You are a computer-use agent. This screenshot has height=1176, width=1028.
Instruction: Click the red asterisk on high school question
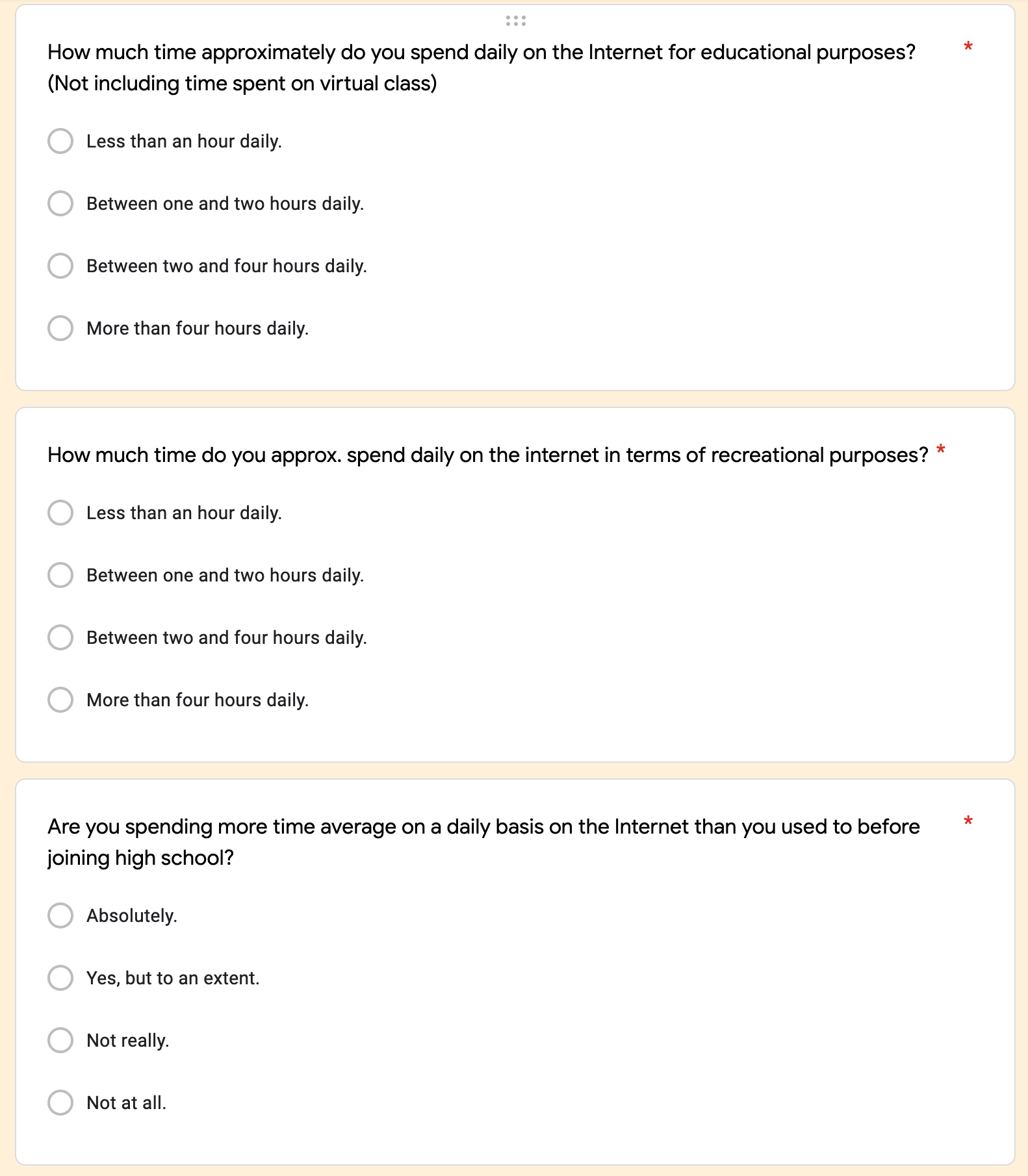[968, 822]
